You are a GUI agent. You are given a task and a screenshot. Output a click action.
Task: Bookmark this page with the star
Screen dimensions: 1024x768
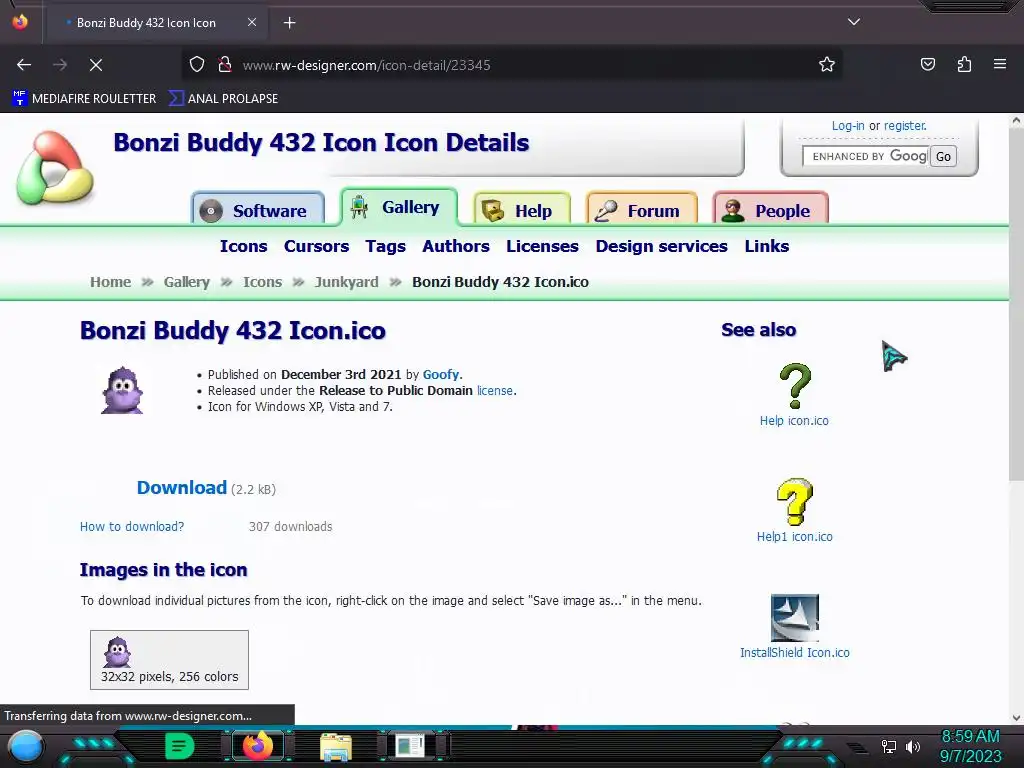(827, 65)
